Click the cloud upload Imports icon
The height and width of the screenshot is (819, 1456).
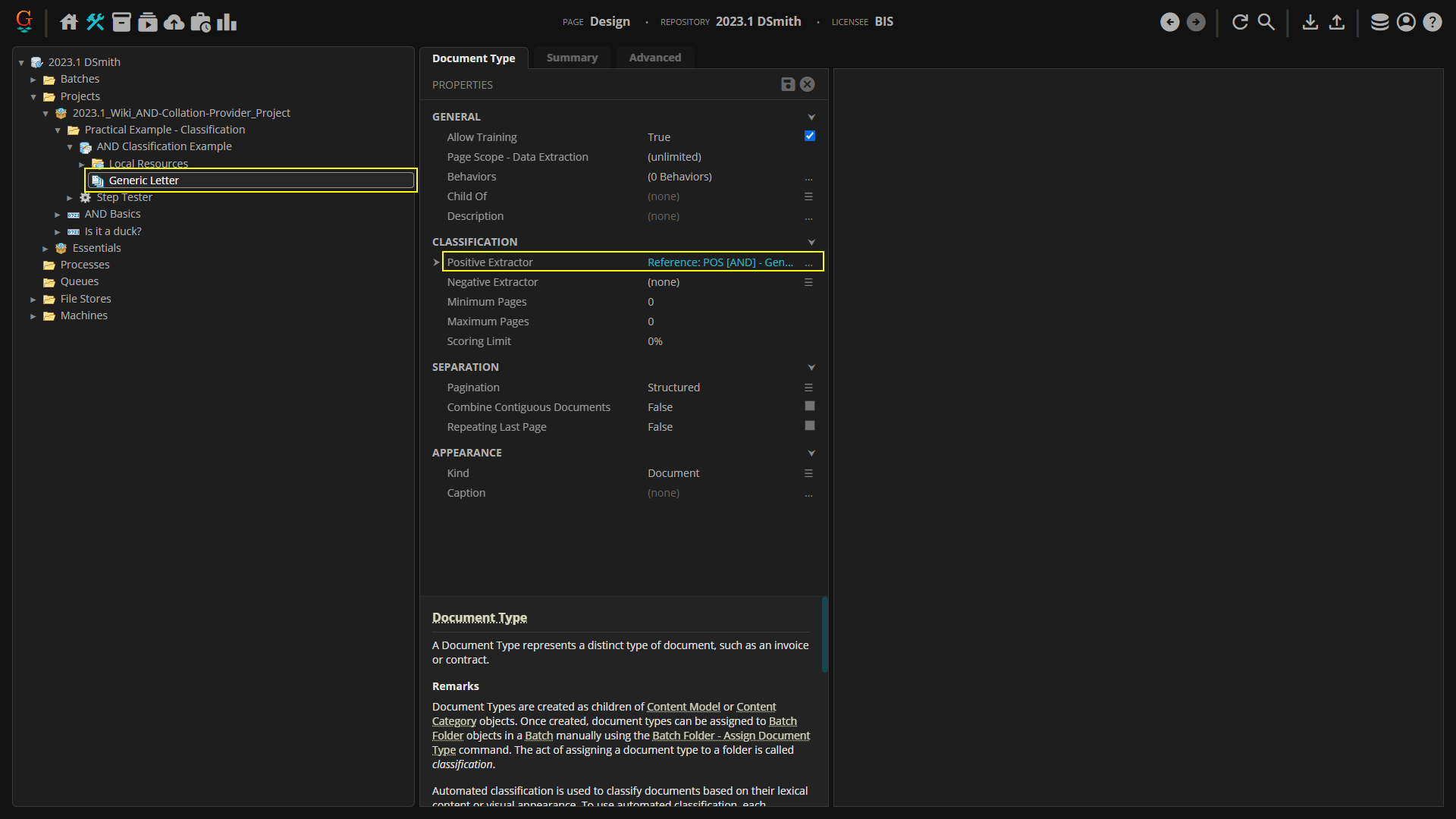[x=174, y=22]
